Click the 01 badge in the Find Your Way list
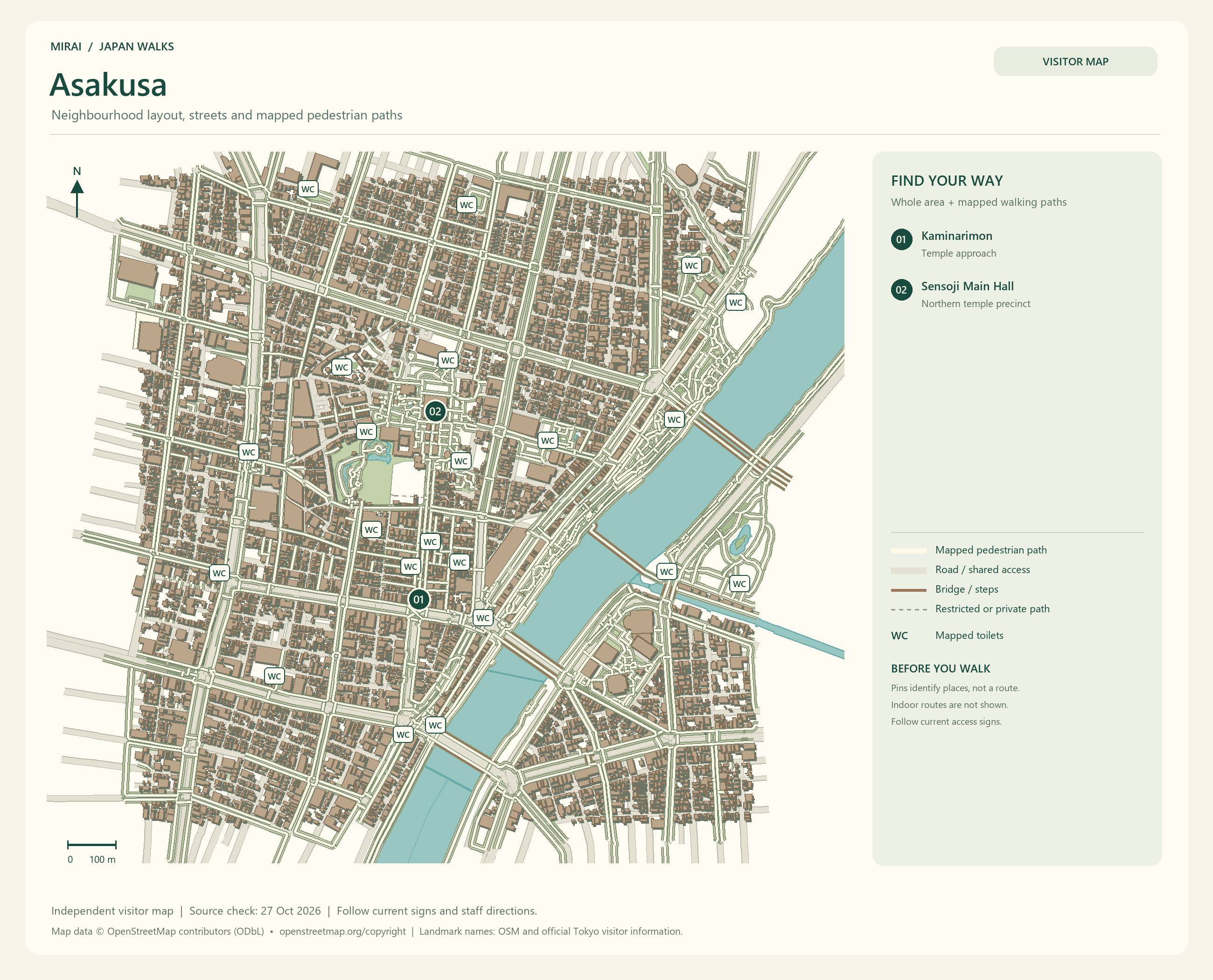Screen dimensions: 1213x980 tap(901, 239)
